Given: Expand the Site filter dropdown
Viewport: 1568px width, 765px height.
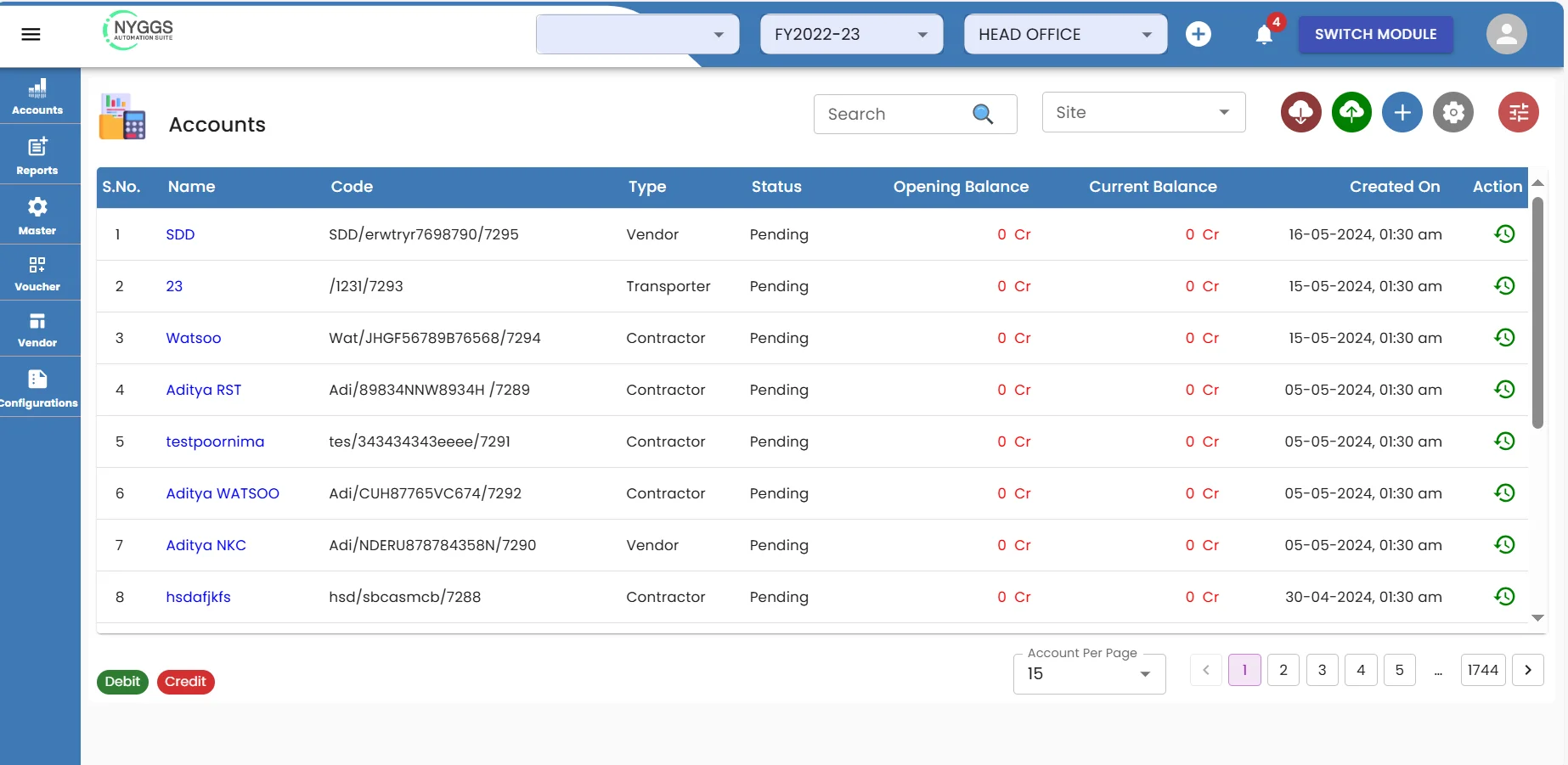Looking at the screenshot, I should coord(1144,112).
